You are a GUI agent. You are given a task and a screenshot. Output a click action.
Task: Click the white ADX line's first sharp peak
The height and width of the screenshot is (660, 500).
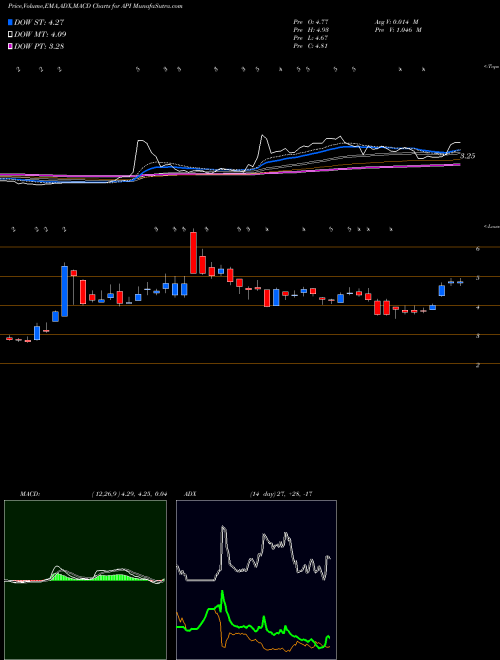[223, 528]
